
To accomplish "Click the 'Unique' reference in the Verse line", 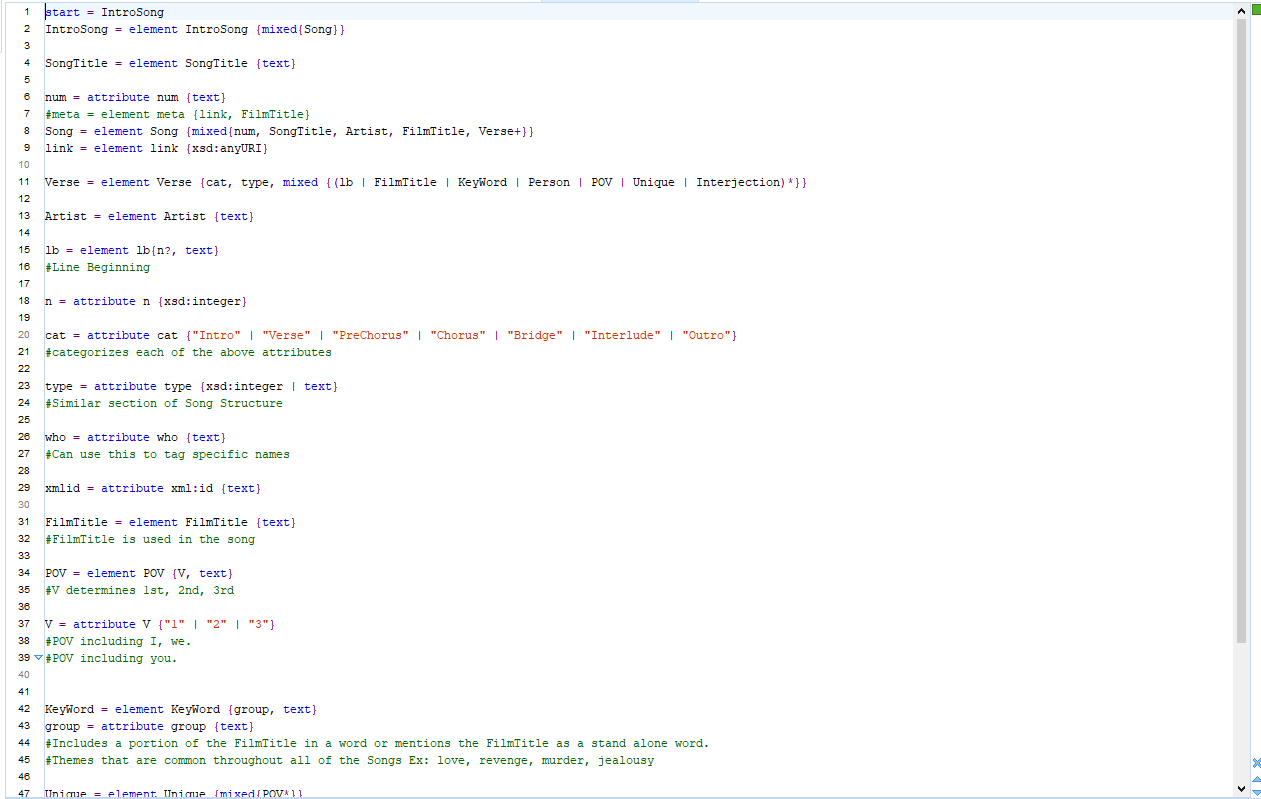I will click(x=654, y=182).
